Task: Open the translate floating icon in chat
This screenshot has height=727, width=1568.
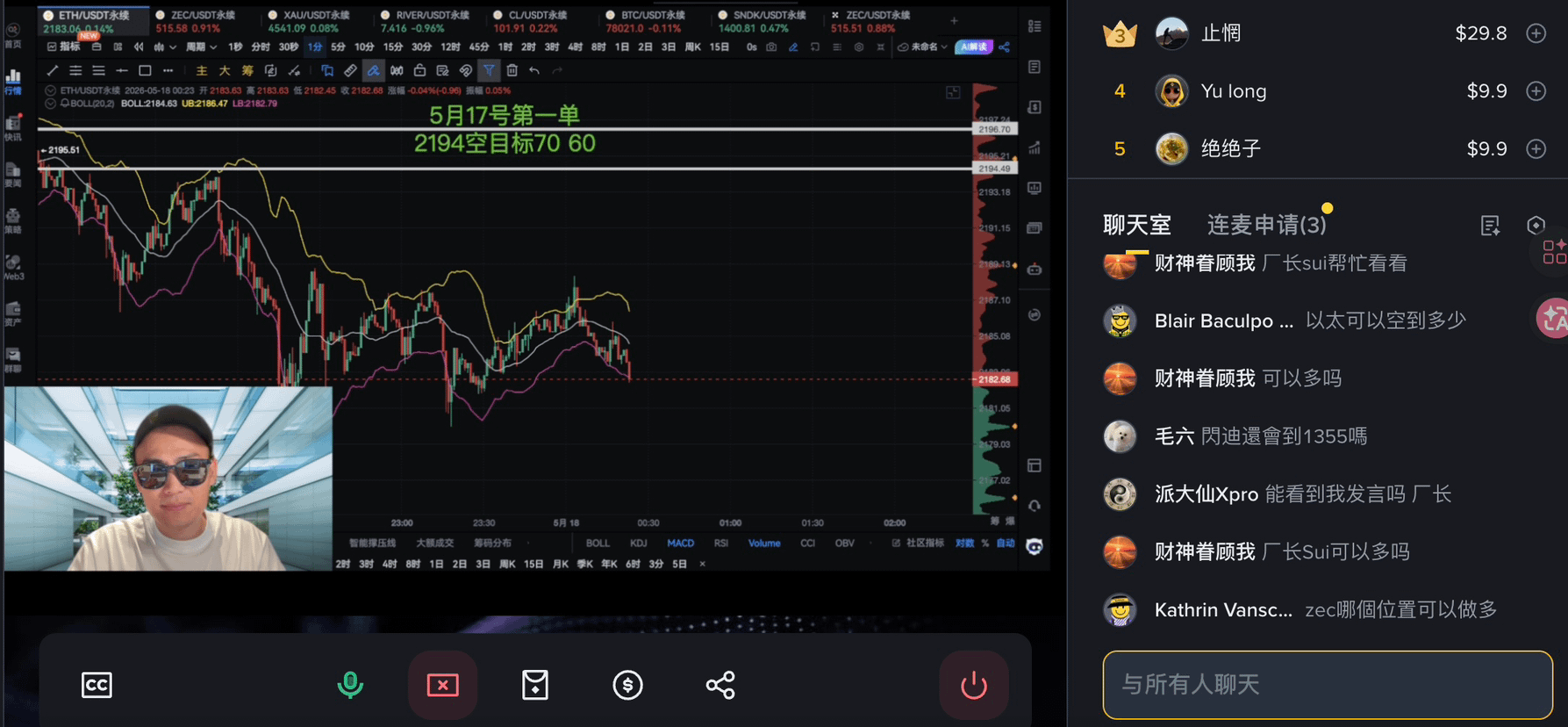Action: click(1553, 318)
